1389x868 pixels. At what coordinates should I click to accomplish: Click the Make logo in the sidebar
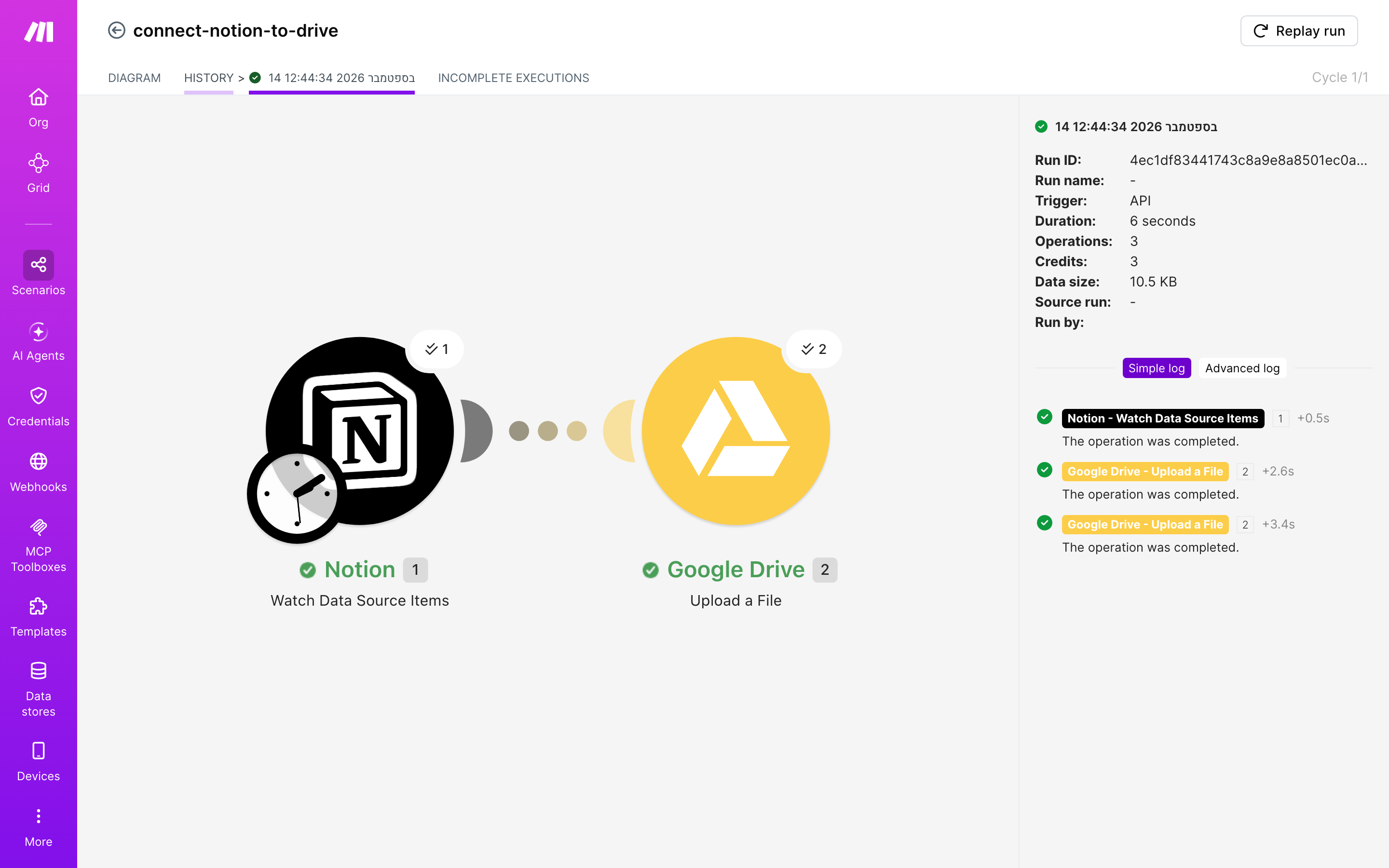(x=39, y=31)
